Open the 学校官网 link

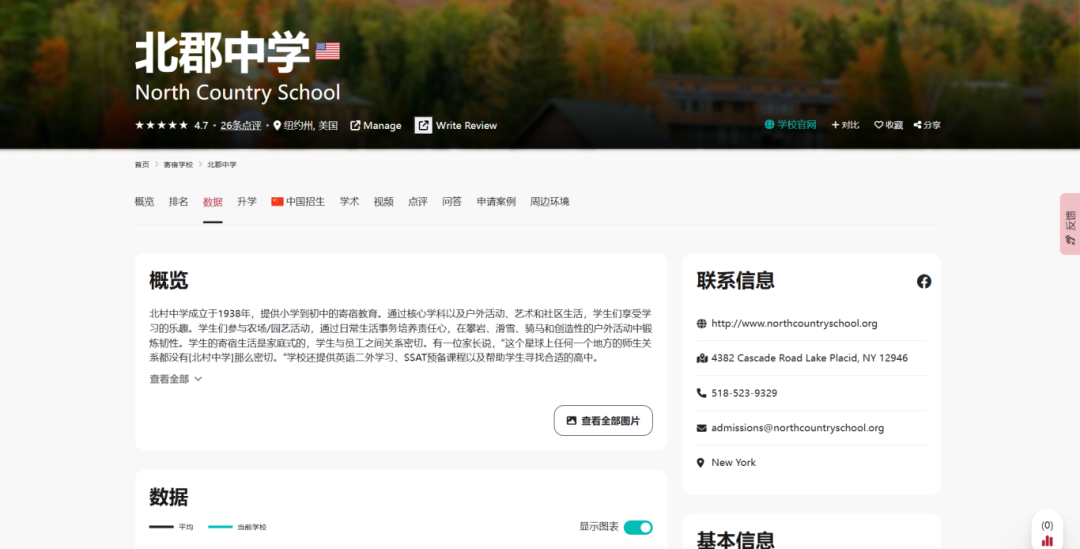click(x=790, y=125)
